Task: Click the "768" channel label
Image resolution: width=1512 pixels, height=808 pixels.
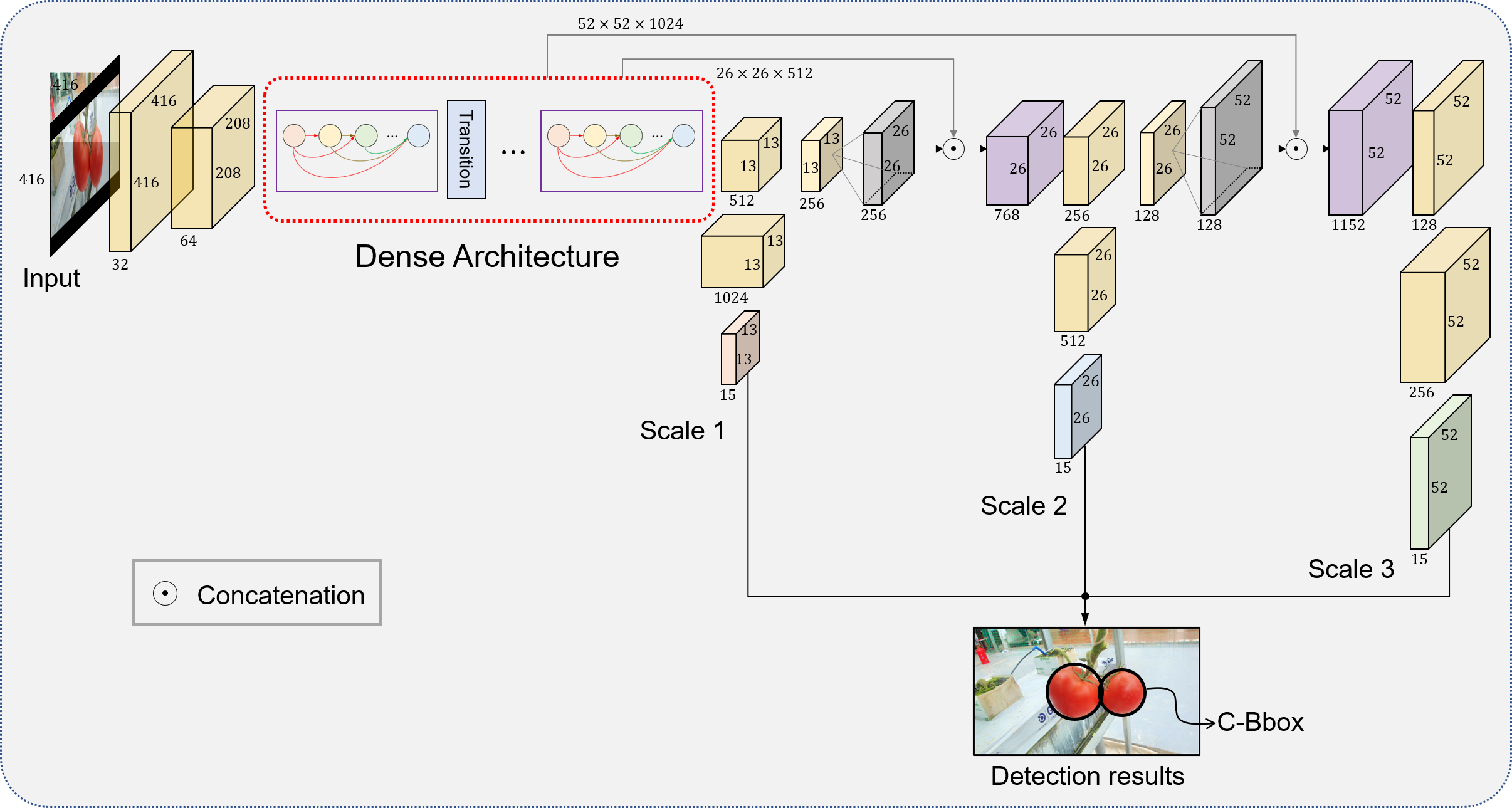Action: coord(1007,215)
